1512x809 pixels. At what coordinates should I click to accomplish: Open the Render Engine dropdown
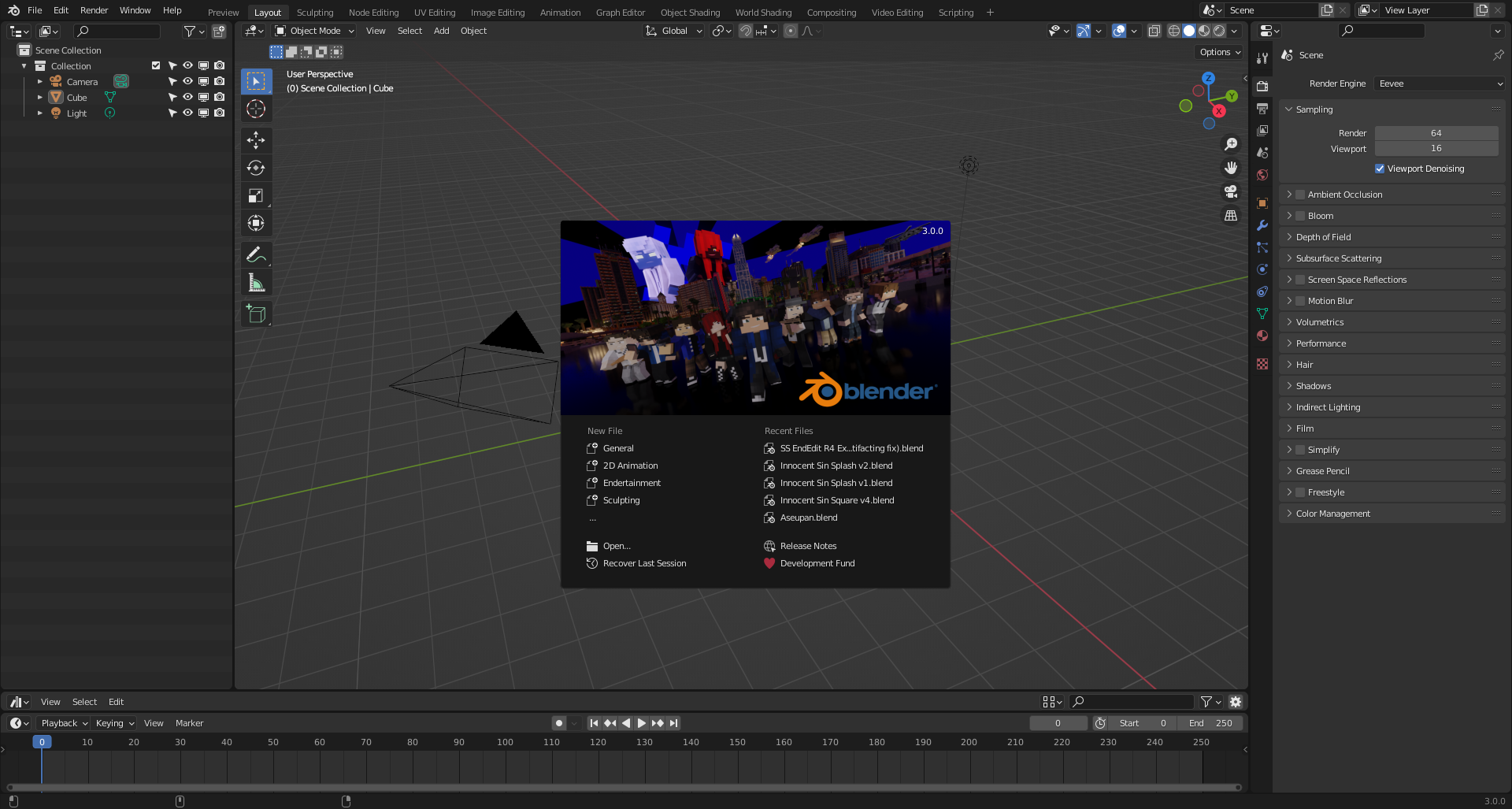(x=1440, y=83)
